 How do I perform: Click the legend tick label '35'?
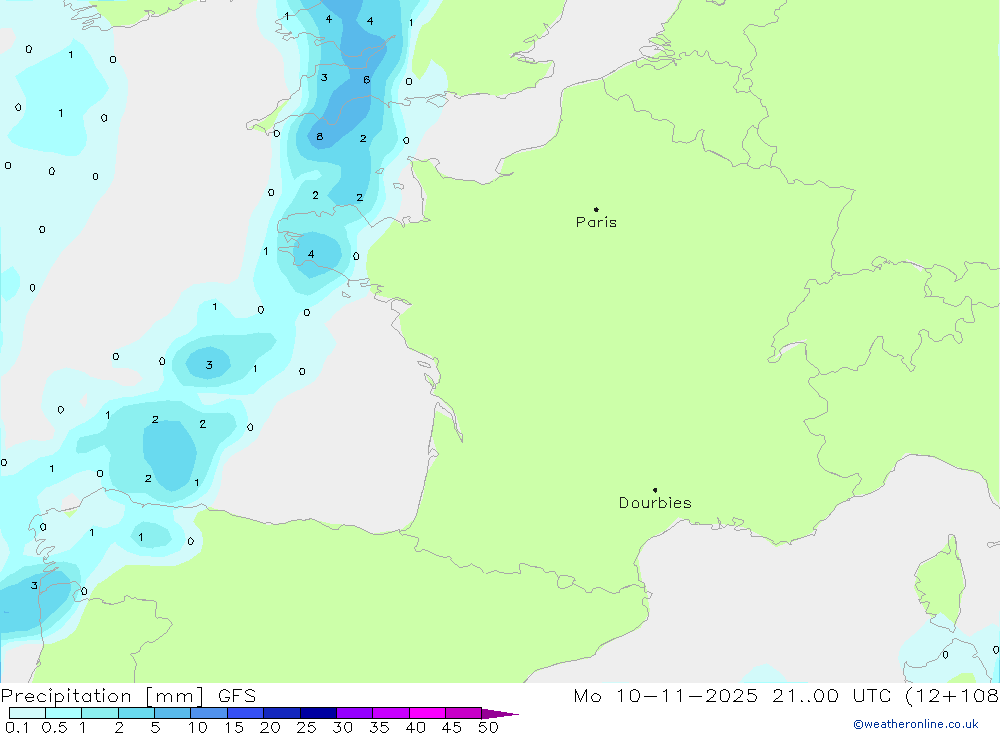tap(379, 727)
